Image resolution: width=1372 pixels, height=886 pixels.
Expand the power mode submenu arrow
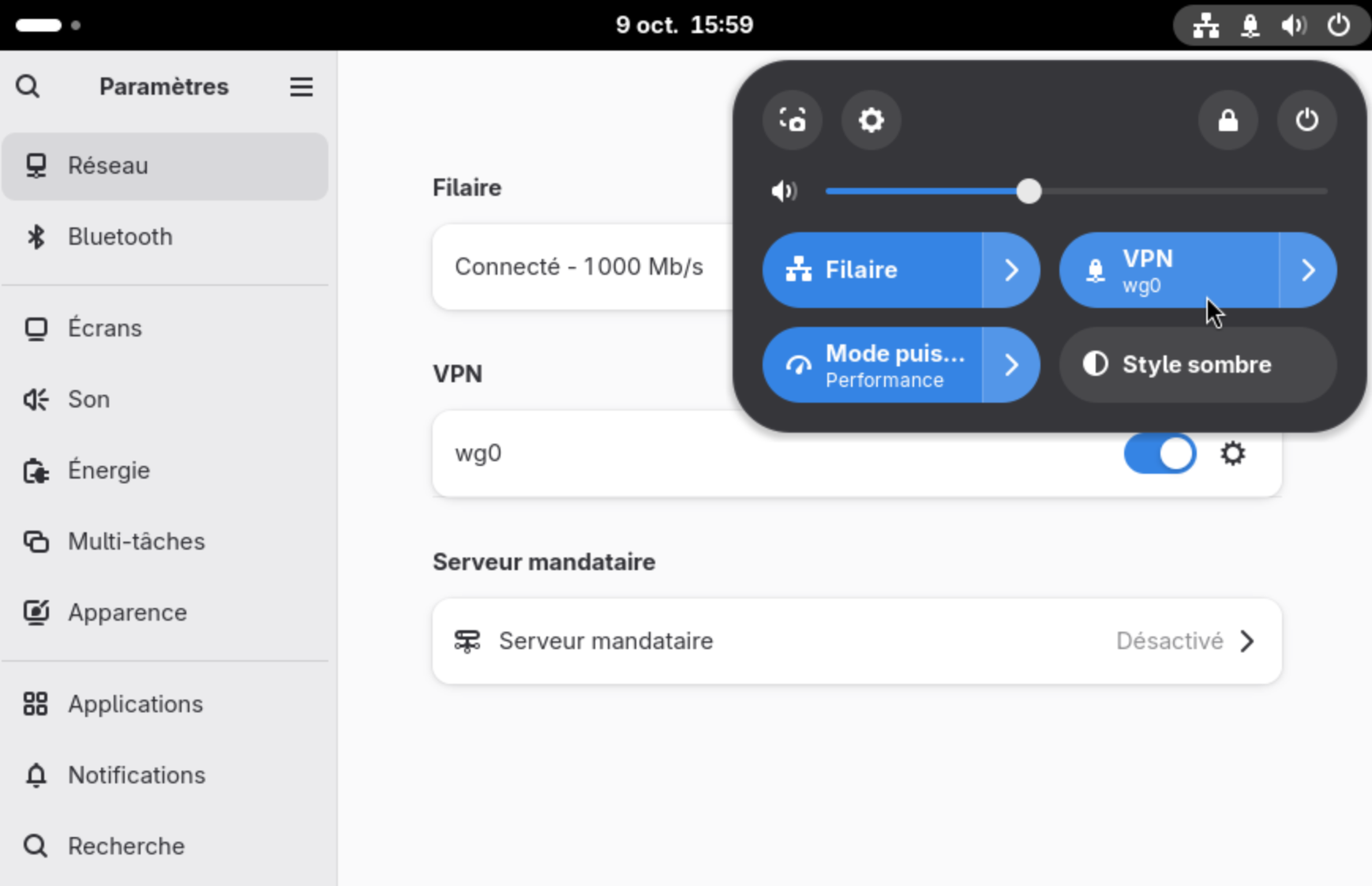1011,365
